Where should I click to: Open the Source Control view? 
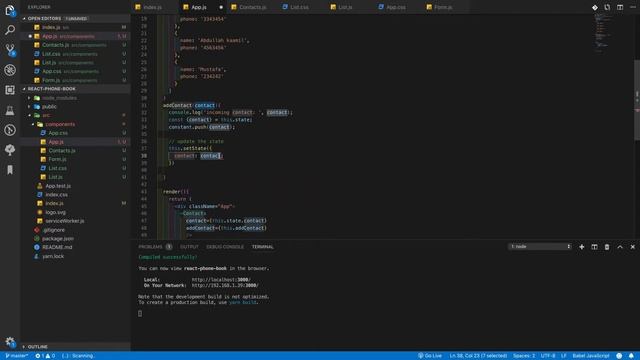tap(10, 50)
